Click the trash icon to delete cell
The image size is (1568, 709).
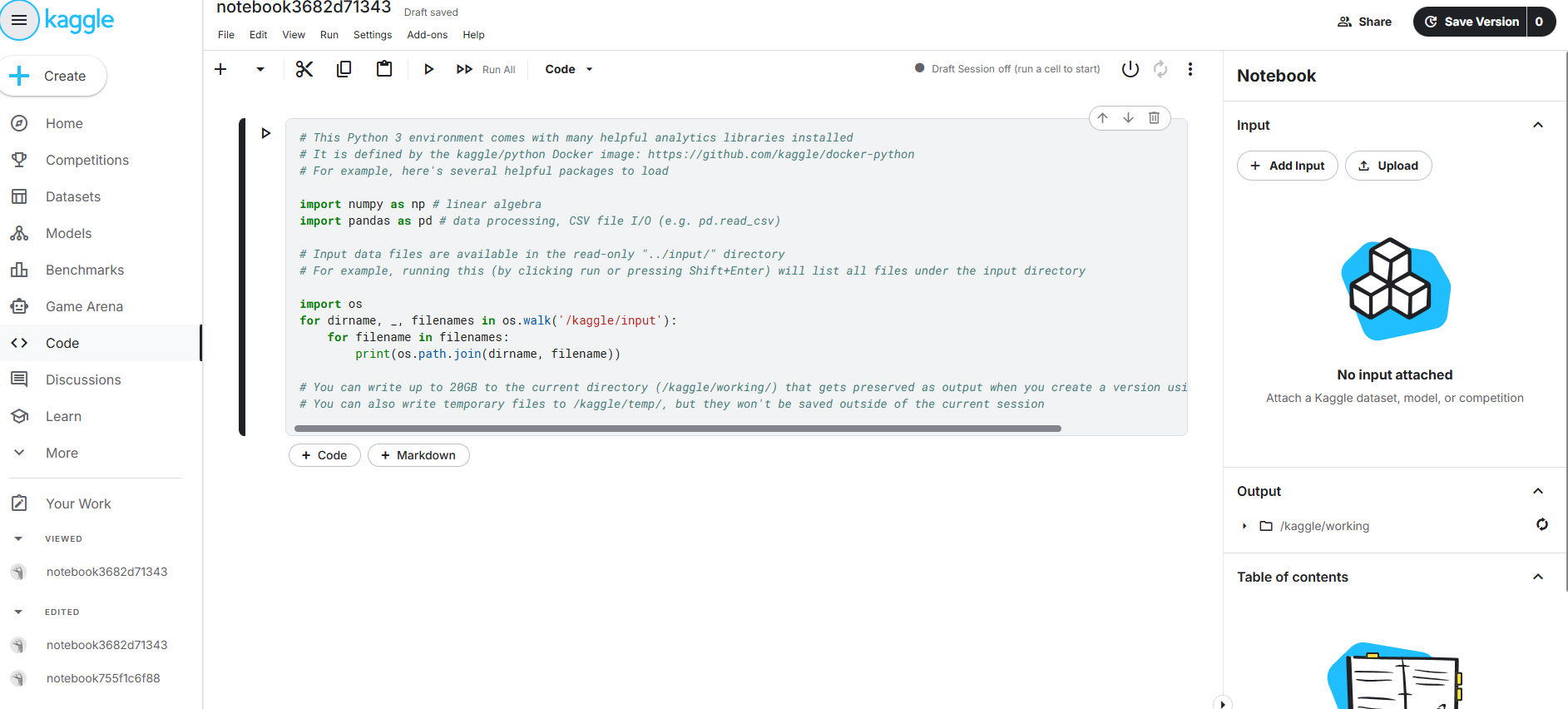[x=1154, y=118]
